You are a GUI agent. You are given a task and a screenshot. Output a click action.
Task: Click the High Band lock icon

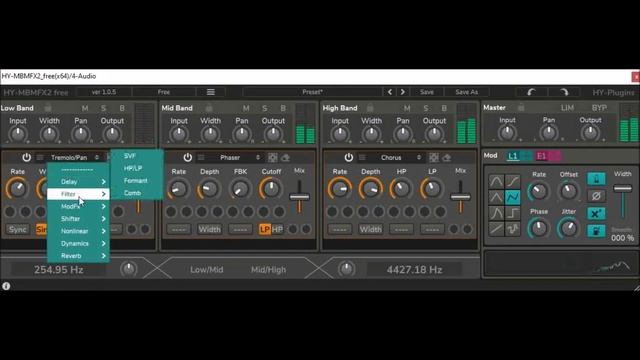[370, 108]
